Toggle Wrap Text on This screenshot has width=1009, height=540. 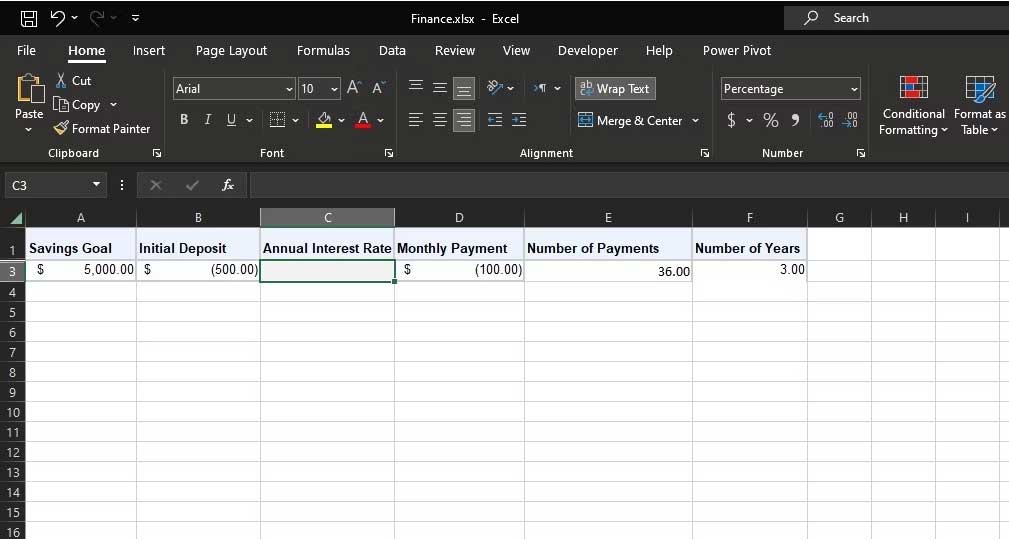coord(614,89)
